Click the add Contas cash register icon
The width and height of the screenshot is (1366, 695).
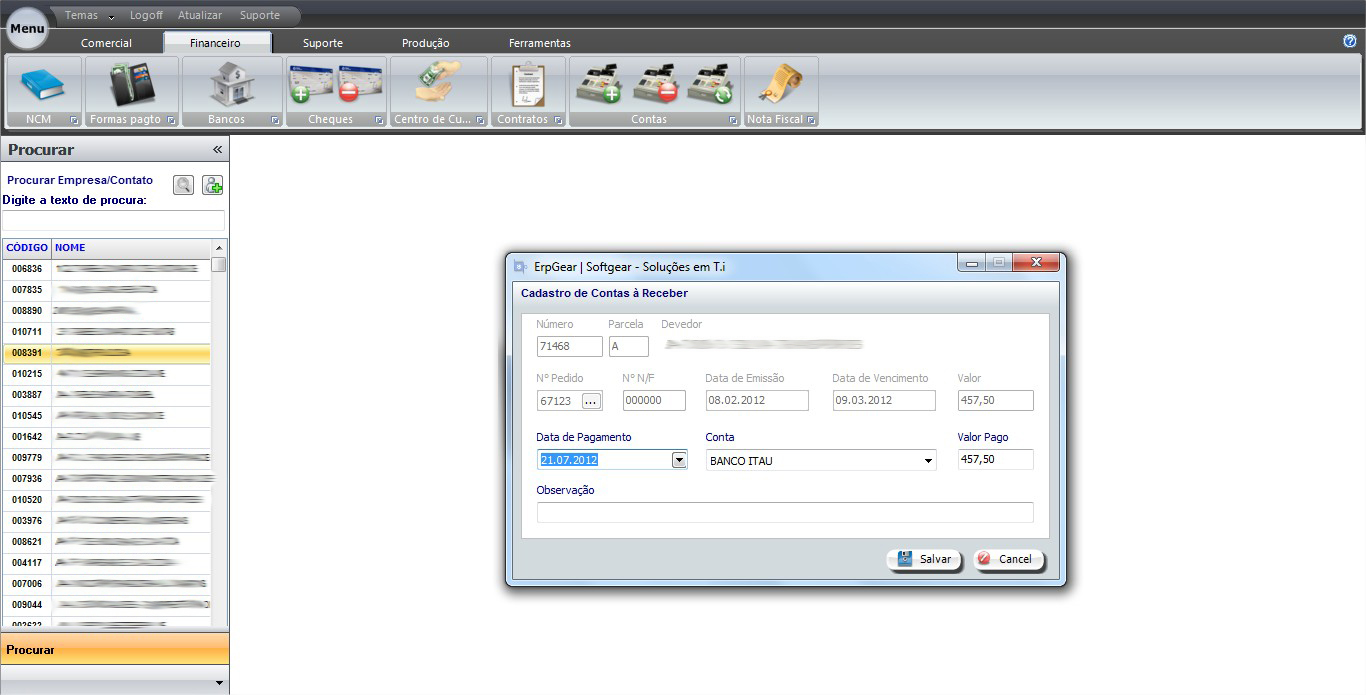point(599,84)
